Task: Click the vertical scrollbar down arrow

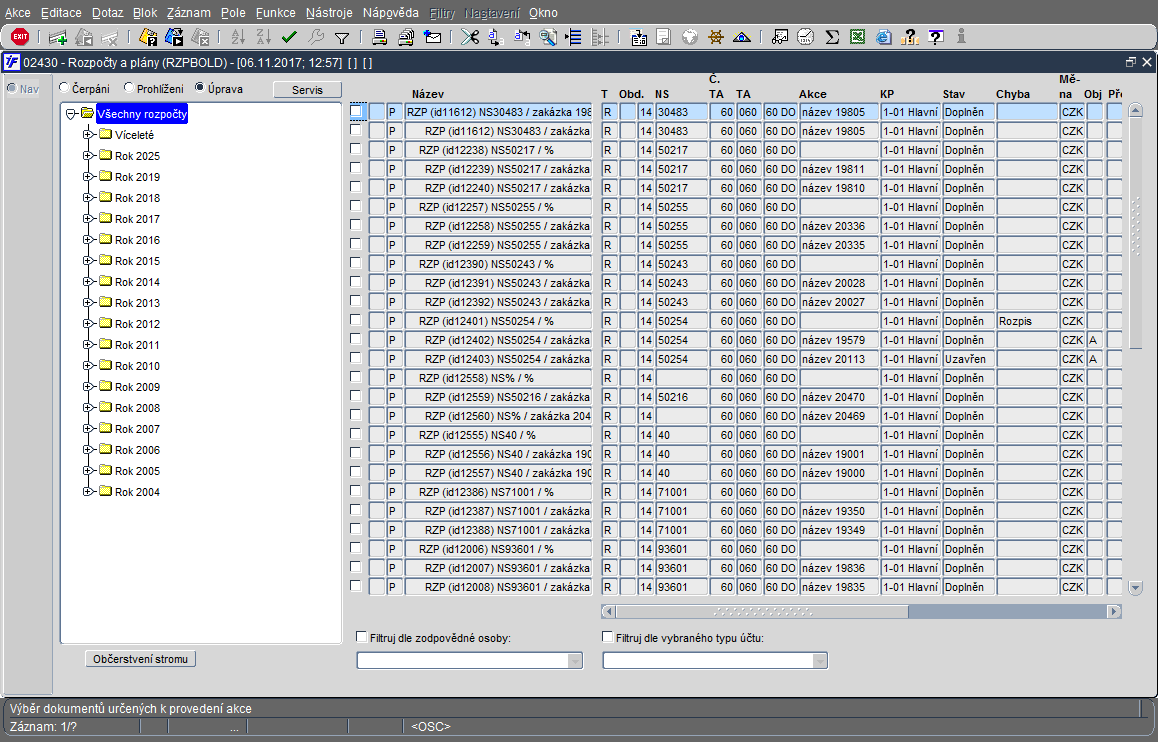Action: pyautogui.click(x=1136, y=588)
